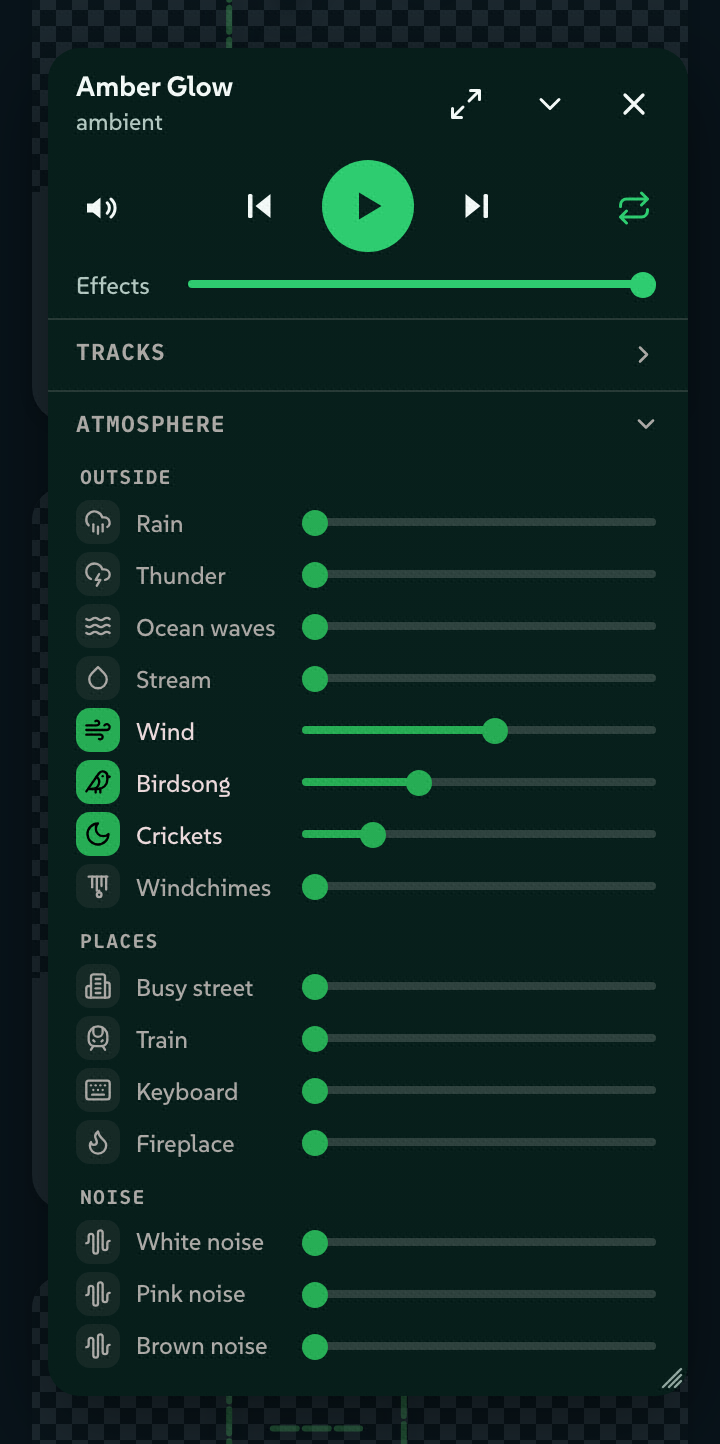Collapse the ATMOSPHERE section chevron
The width and height of the screenshot is (720, 1444).
click(x=646, y=424)
